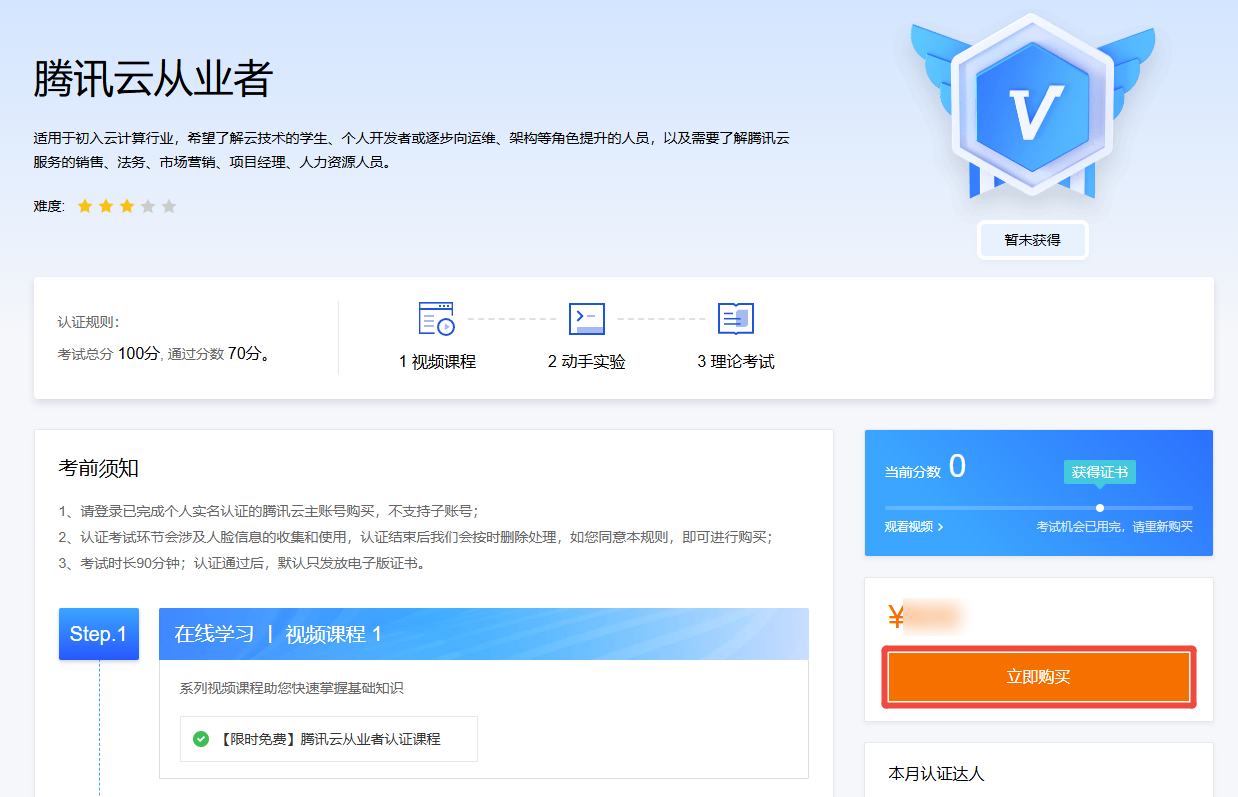Click the theory exam book icon

[736, 319]
